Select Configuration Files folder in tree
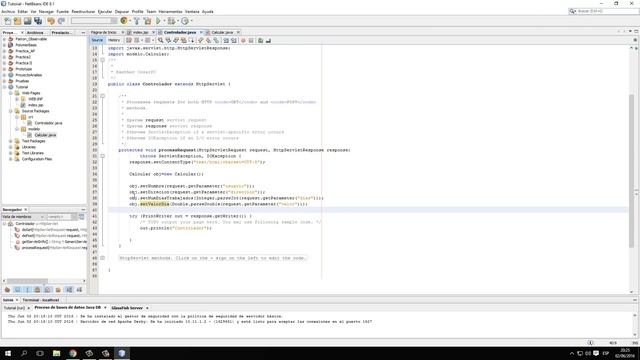Screen dimensions: 640x360 (x=37, y=159)
